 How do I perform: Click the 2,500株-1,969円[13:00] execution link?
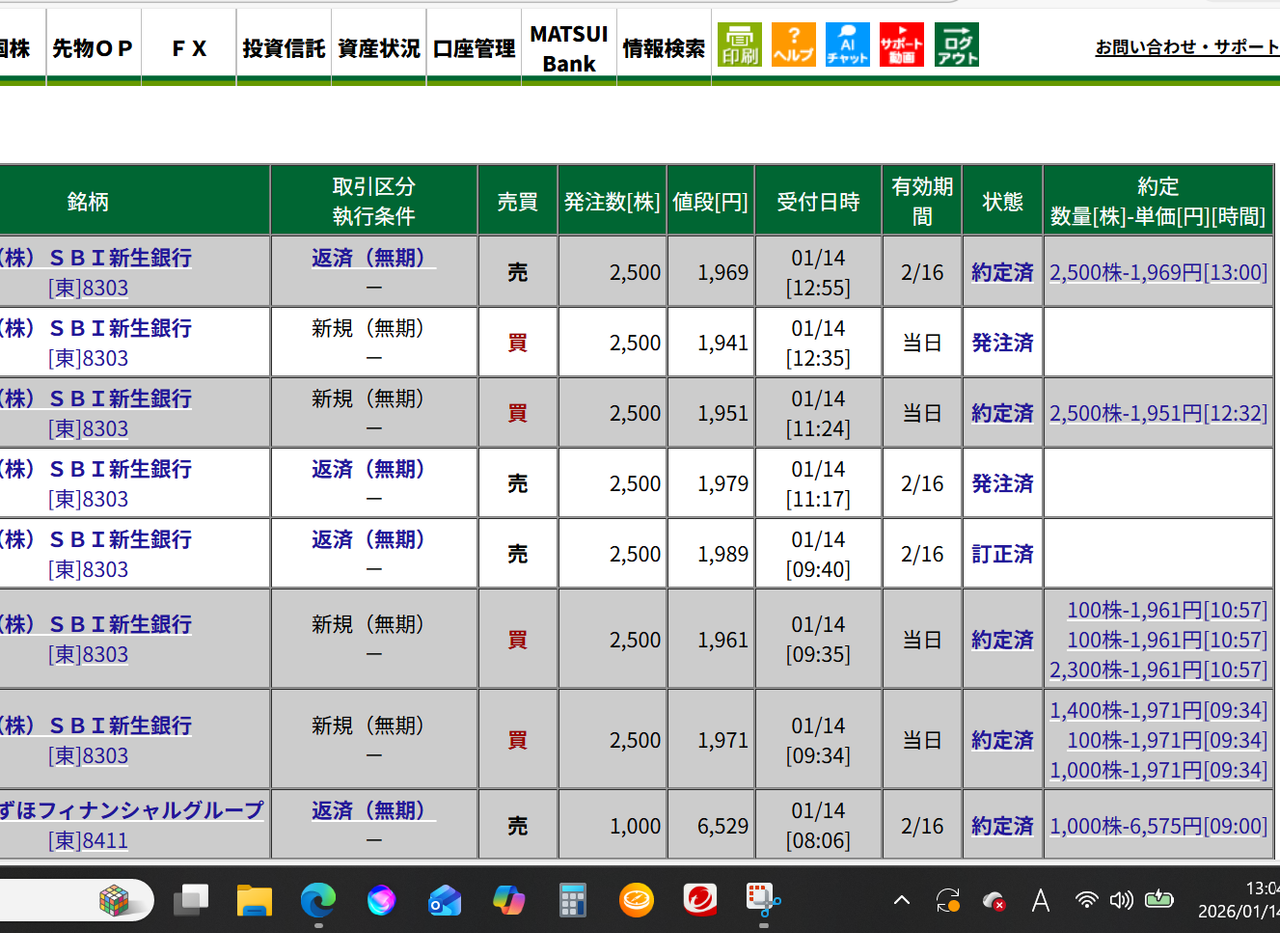(x=1158, y=272)
